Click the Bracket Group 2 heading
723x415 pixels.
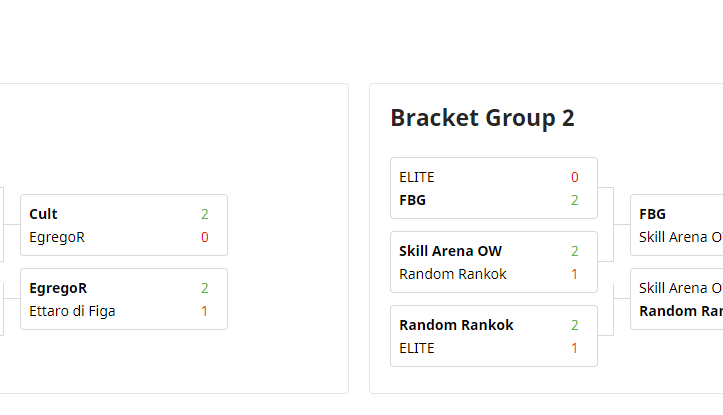[482, 118]
